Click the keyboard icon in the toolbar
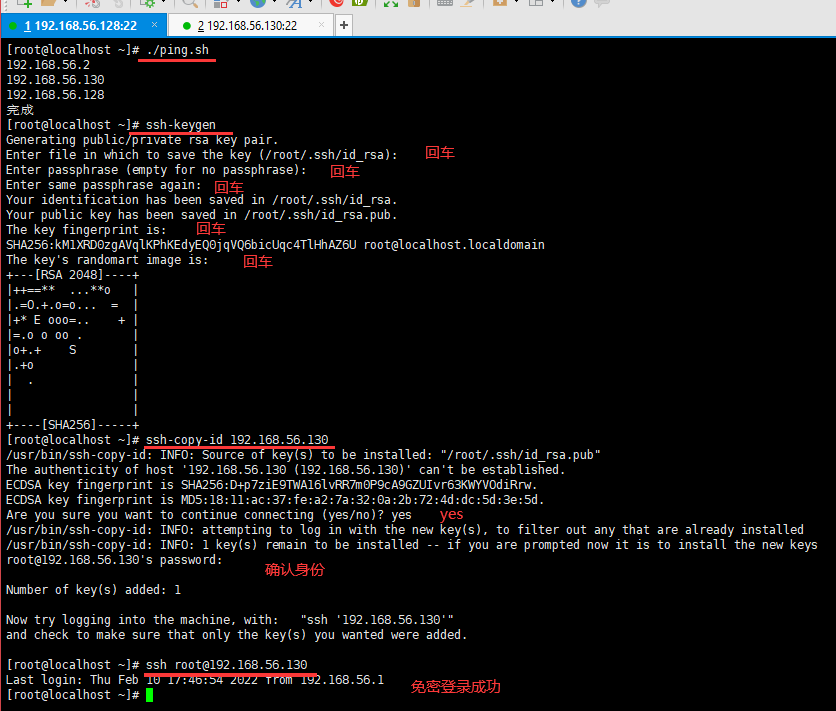Viewport: 836px width, 711px height. point(445,3)
